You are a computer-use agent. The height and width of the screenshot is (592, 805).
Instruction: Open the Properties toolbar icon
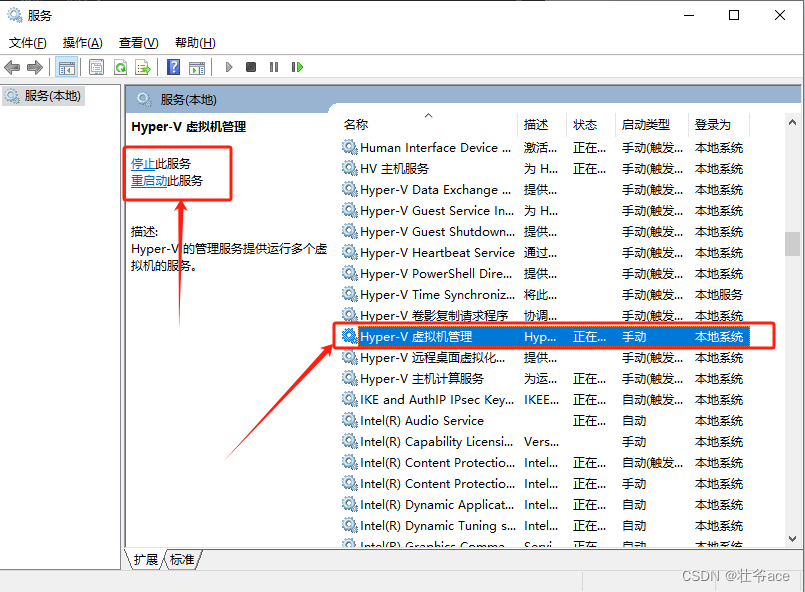click(96, 67)
